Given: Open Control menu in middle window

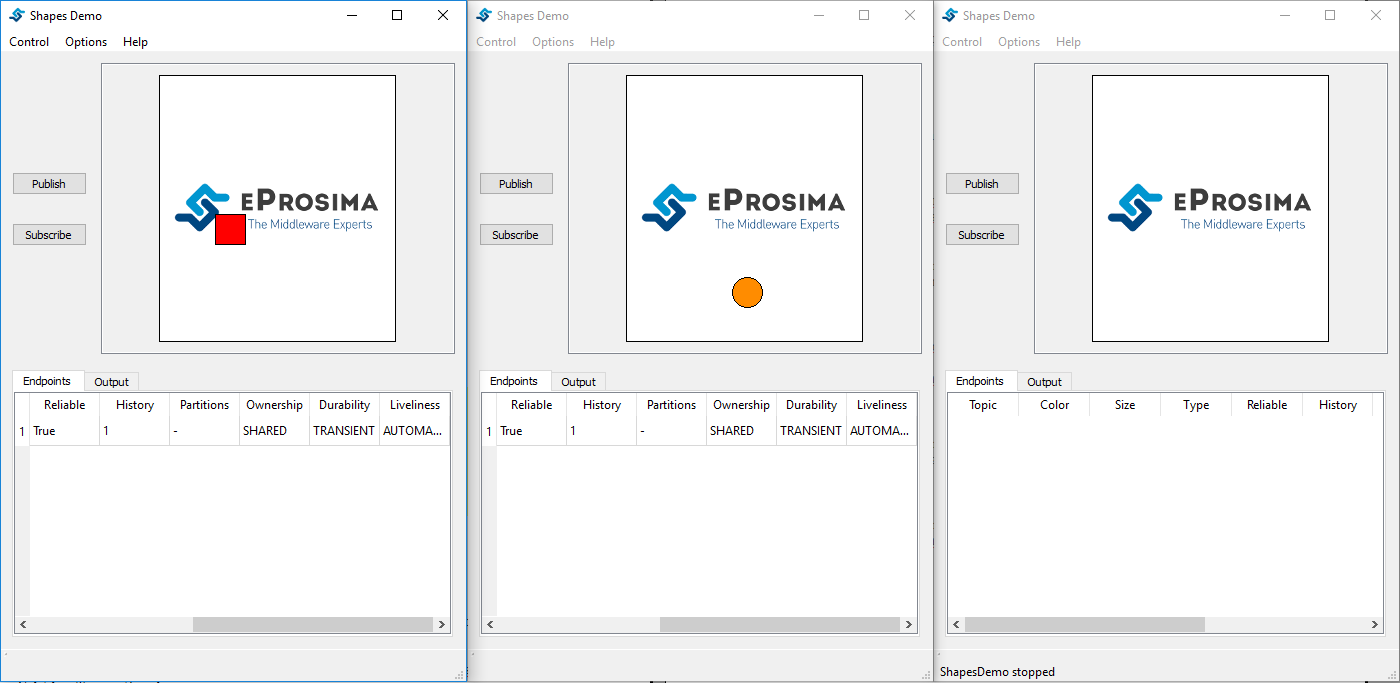Looking at the screenshot, I should (x=496, y=42).
